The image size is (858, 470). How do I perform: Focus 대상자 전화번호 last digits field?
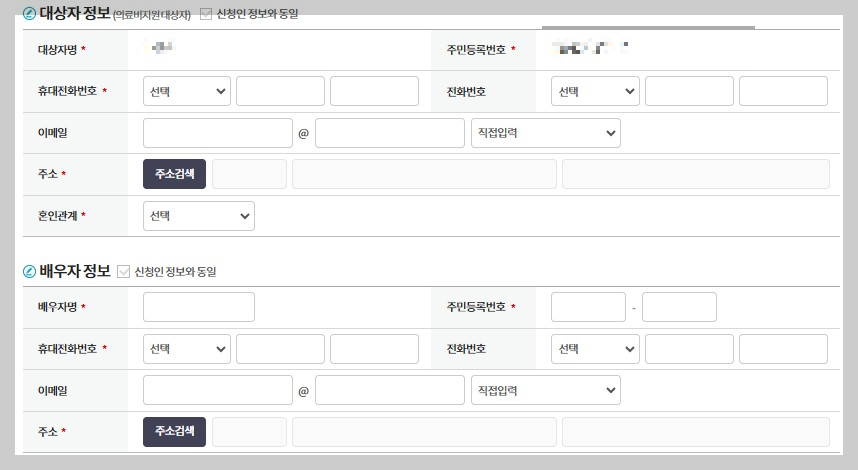click(x=783, y=91)
